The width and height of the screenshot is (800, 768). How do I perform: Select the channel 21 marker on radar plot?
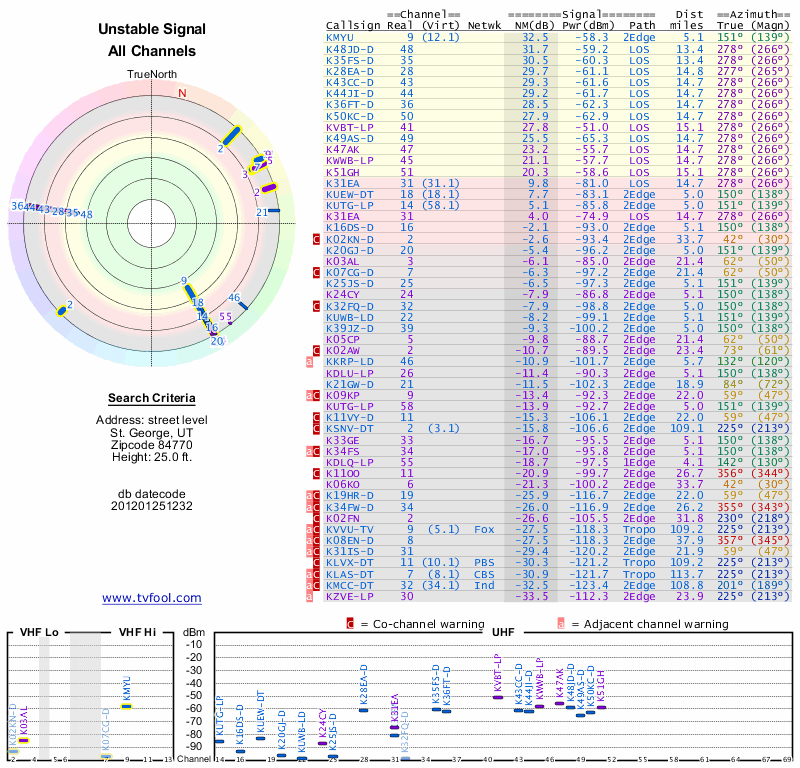tap(273, 210)
